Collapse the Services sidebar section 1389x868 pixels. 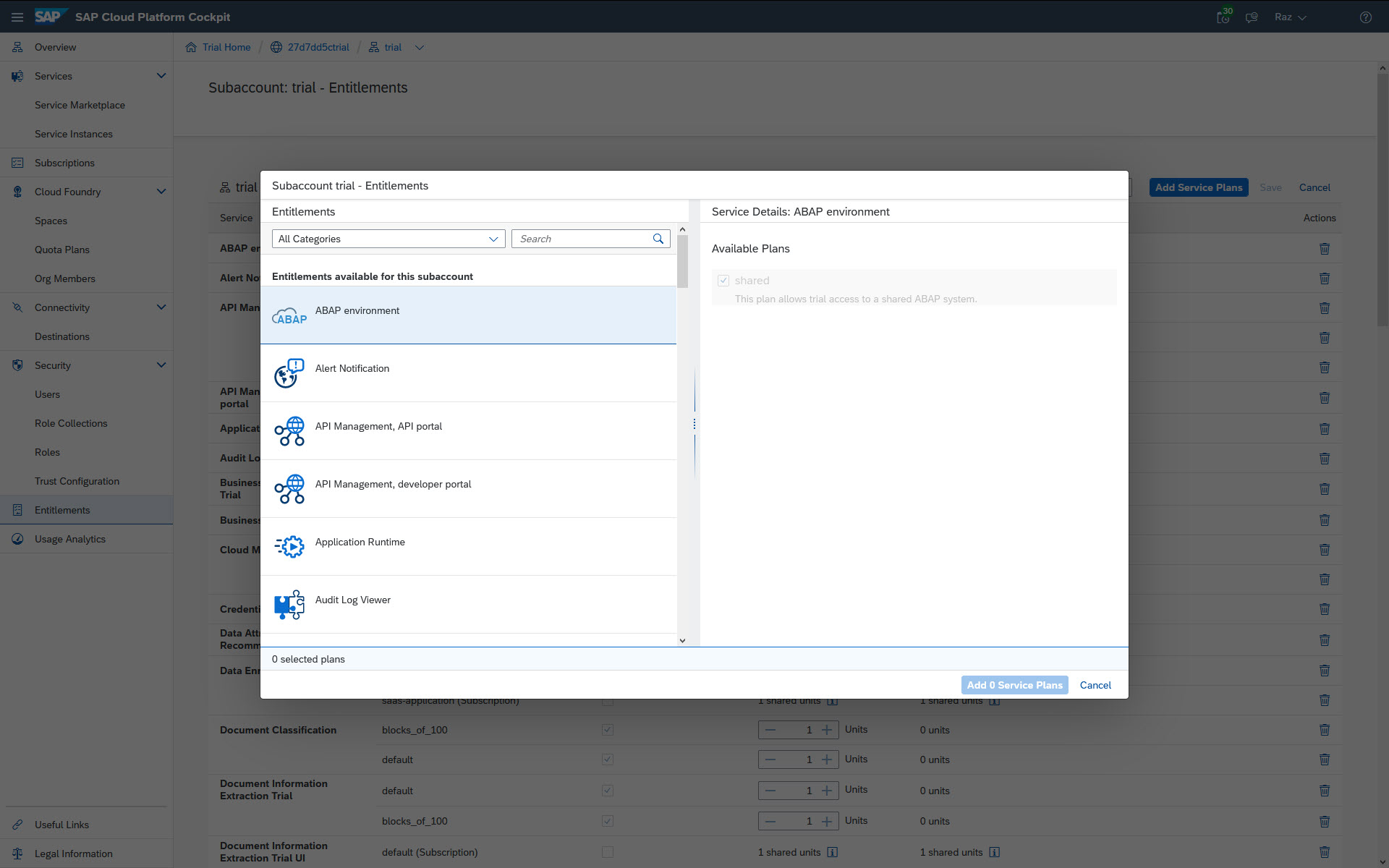coord(161,76)
